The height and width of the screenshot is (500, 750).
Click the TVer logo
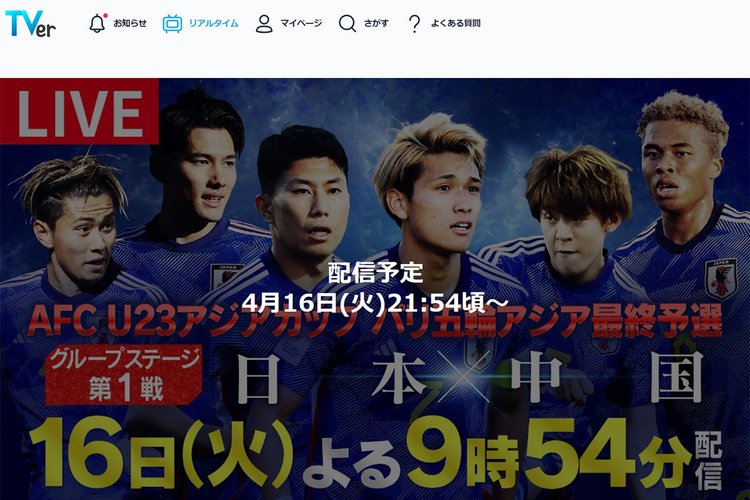(x=30, y=23)
